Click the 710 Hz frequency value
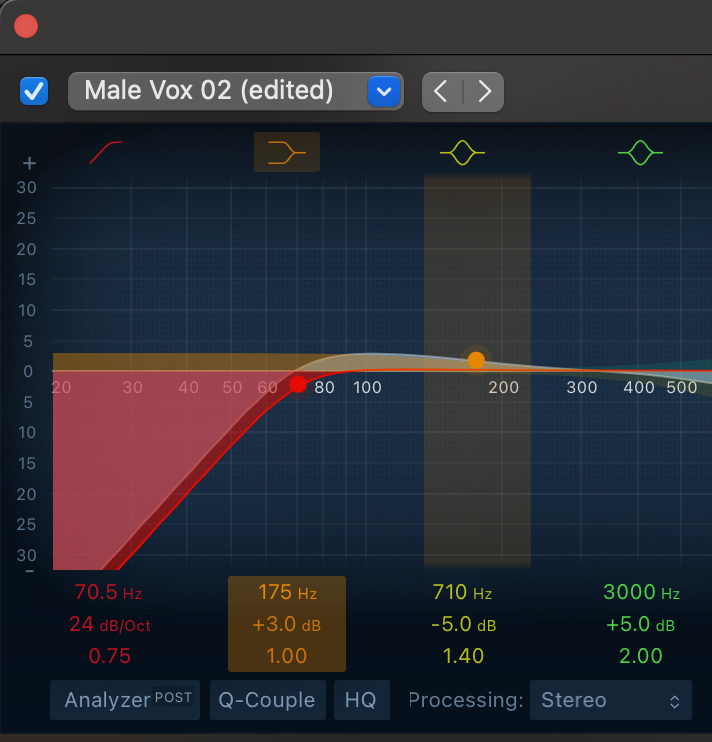The image size is (712, 742). tap(462, 593)
